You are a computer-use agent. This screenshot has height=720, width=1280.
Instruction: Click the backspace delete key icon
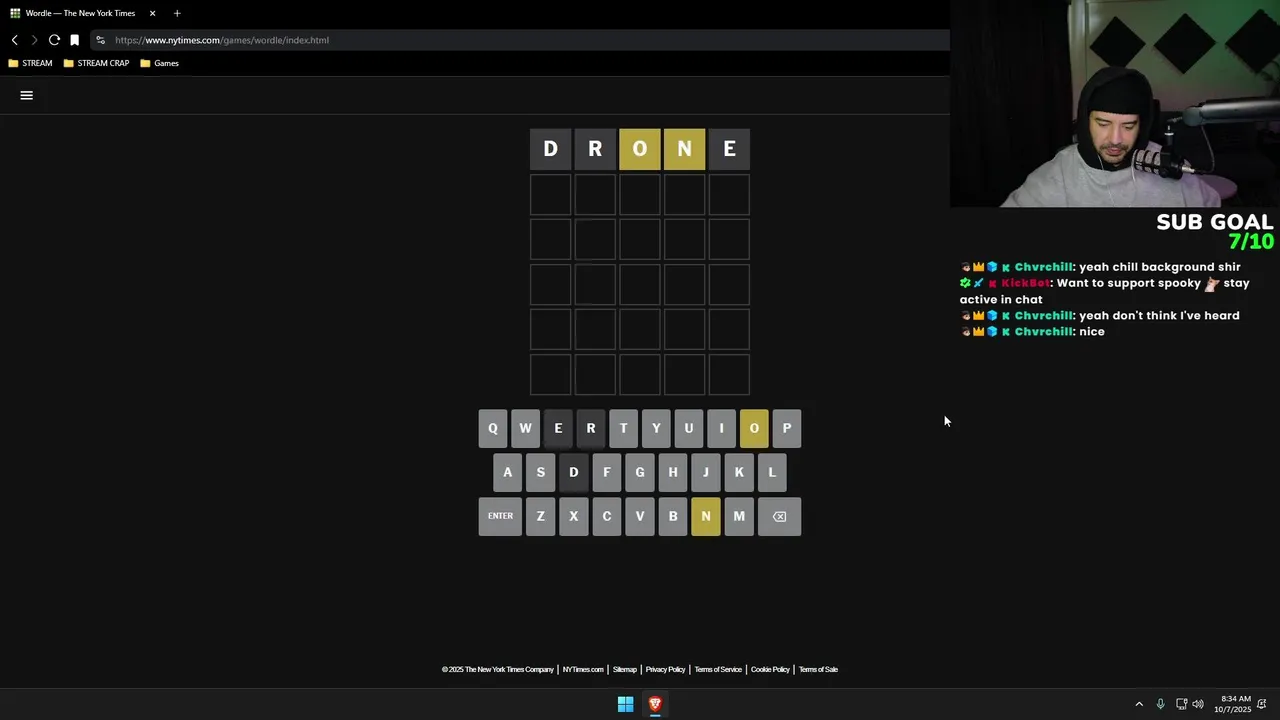(x=779, y=516)
